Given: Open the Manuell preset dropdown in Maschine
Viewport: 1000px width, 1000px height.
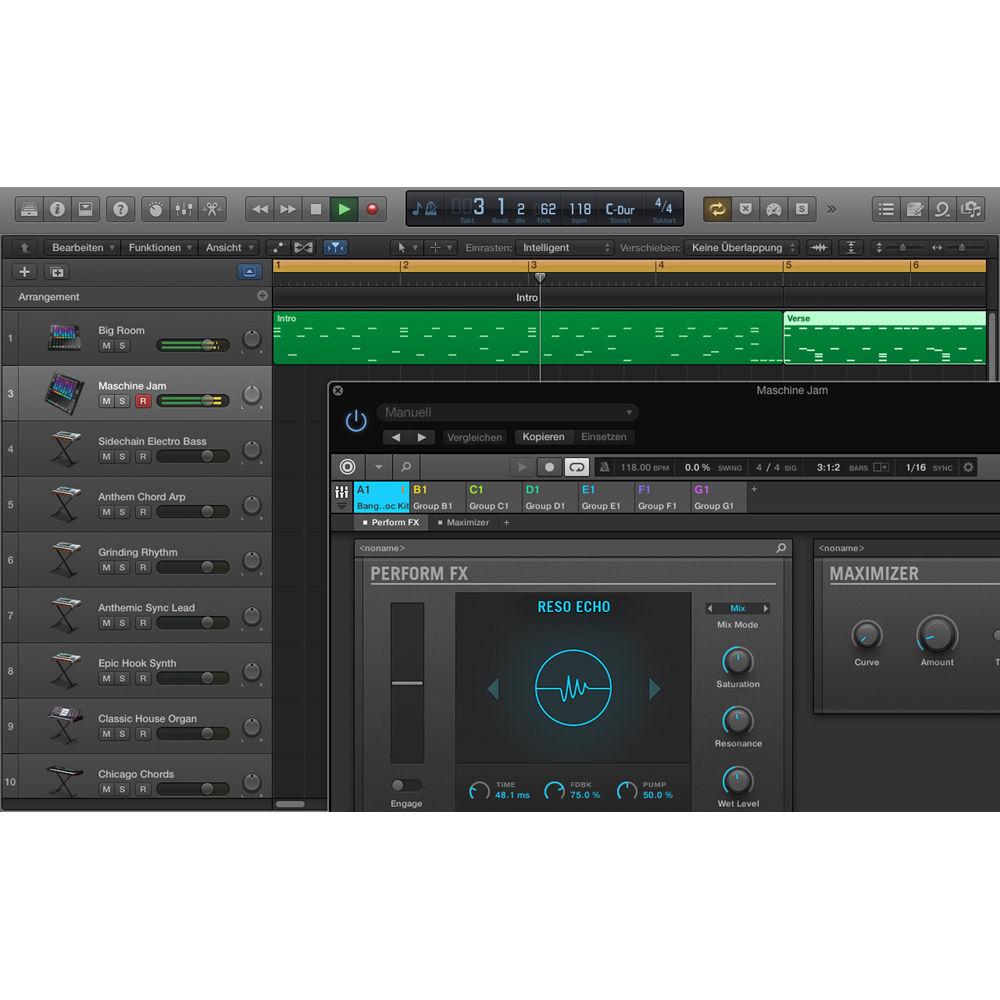Looking at the screenshot, I should click(x=508, y=412).
